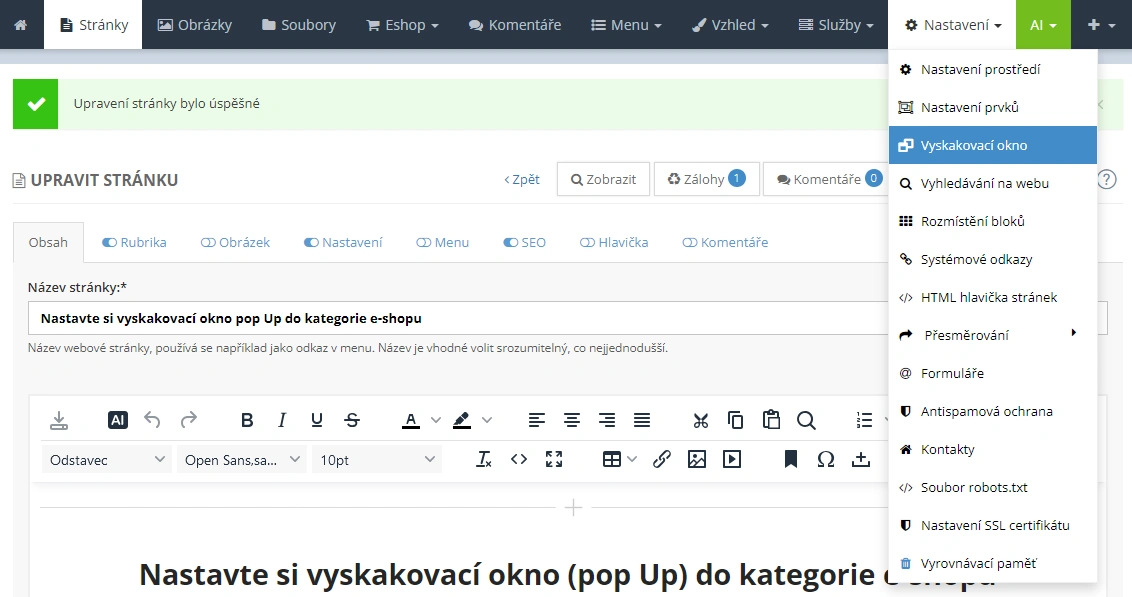The width and height of the screenshot is (1132, 597).
Task: Open the Odstavec paragraph format dropdown
Action: tap(106, 460)
